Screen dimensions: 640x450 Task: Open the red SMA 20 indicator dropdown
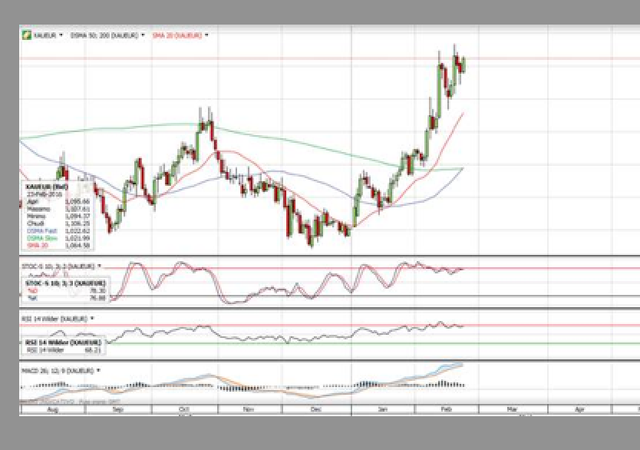pyautogui.click(x=207, y=35)
